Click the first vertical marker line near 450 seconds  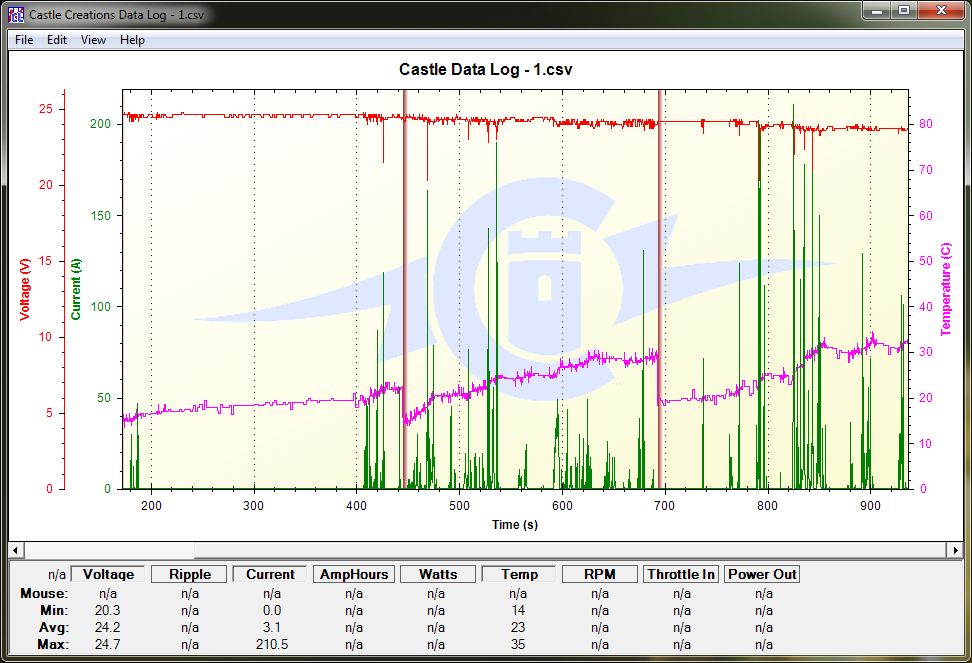[x=405, y=289]
